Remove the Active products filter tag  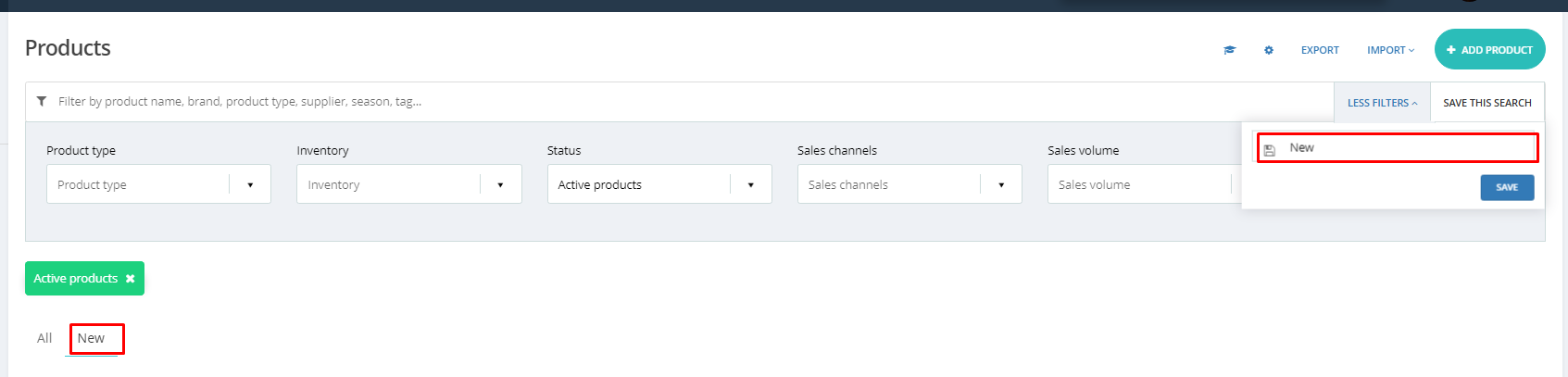click(130, 279)
